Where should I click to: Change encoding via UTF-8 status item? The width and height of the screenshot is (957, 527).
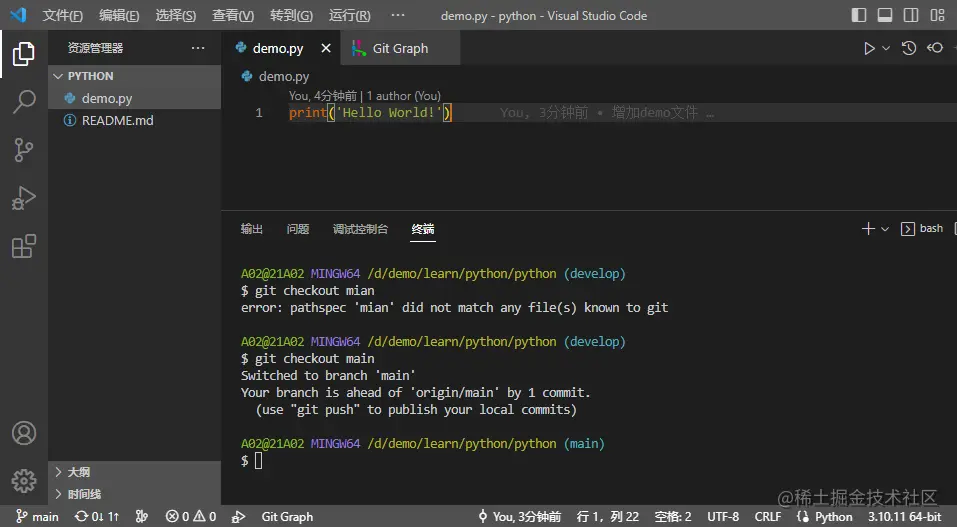(x=723, y=517)
